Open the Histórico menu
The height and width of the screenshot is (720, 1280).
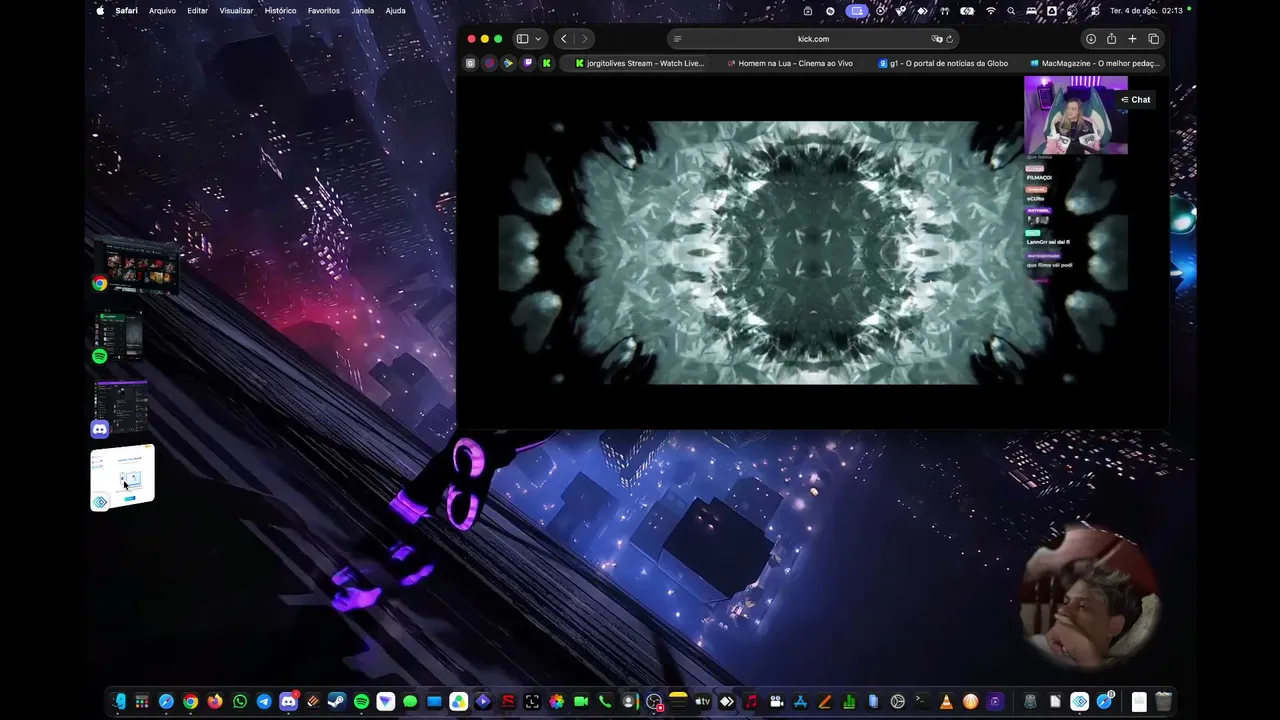click(x=280, y=11)
